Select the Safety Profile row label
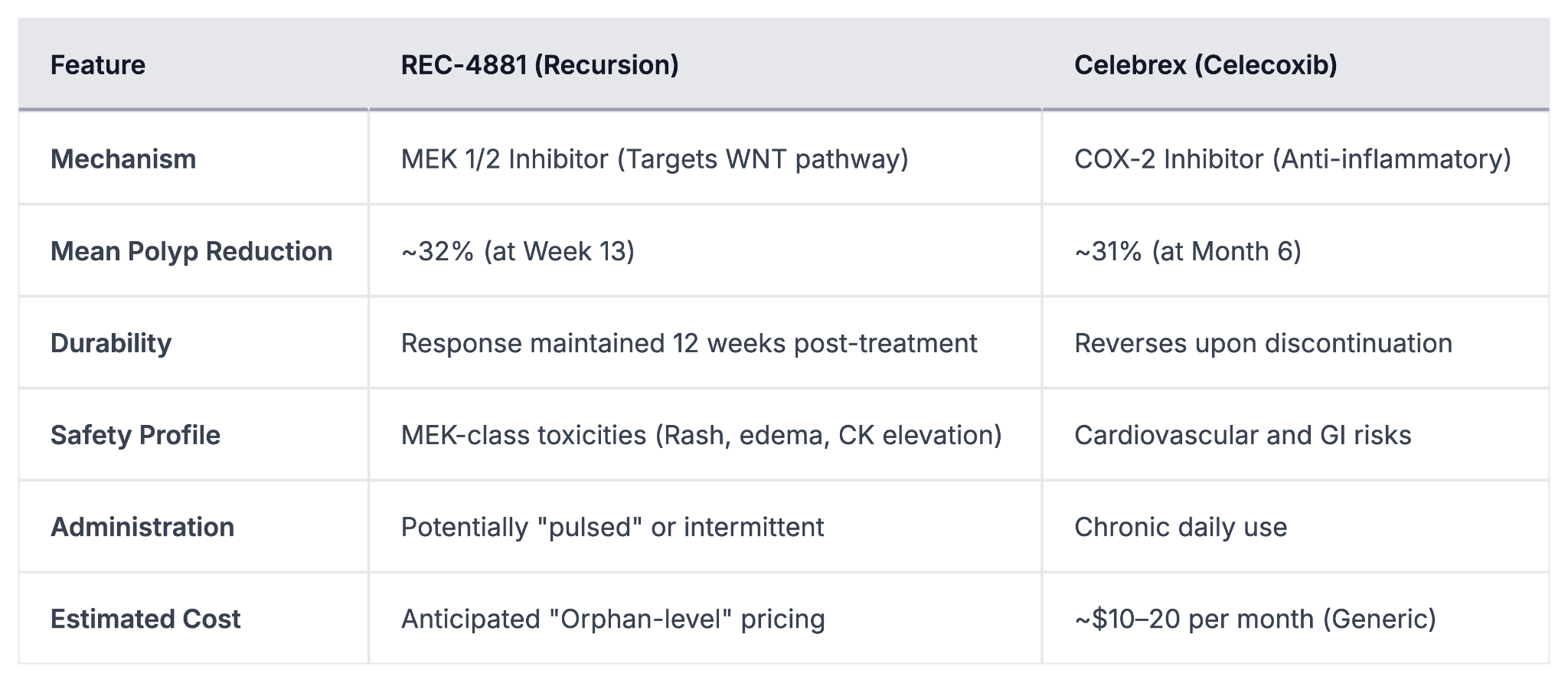 click(x=136, y=435)
